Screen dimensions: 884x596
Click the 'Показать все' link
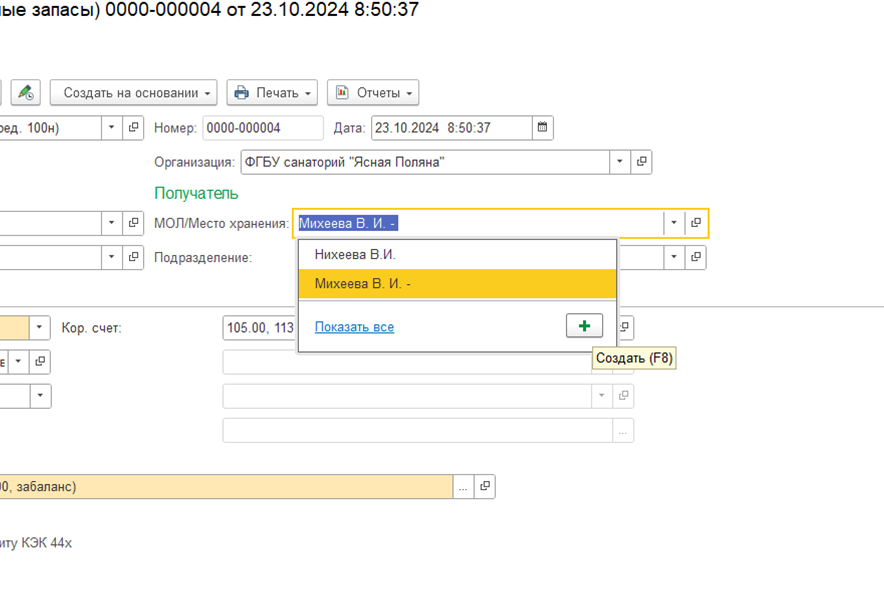pos(354,327)
